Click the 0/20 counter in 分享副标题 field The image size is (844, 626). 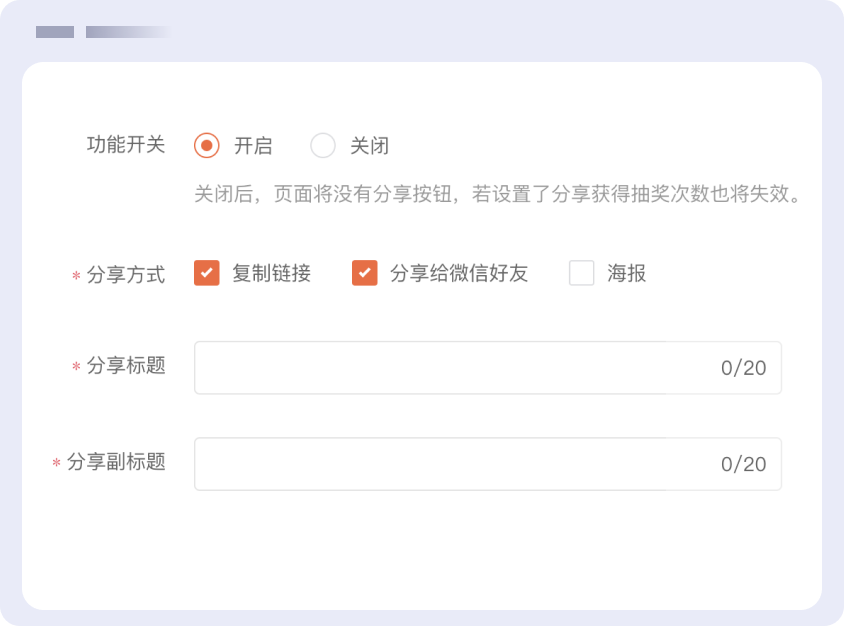point(743,464)
